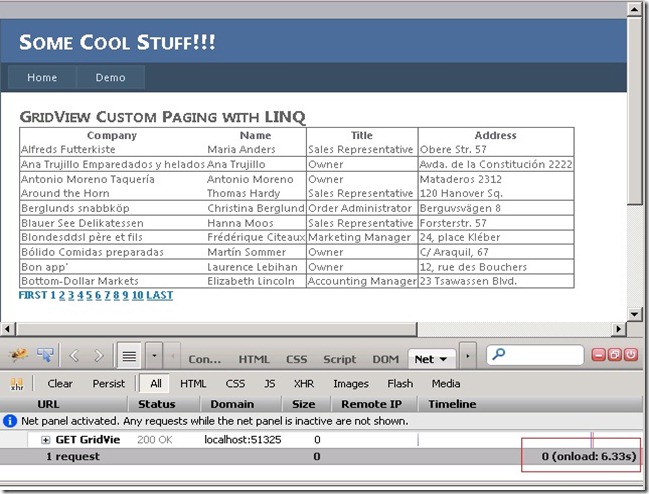Filter requests by Images type
Image resolution: width=649 pixels, height=494 pixels.
tap(351, 384)
